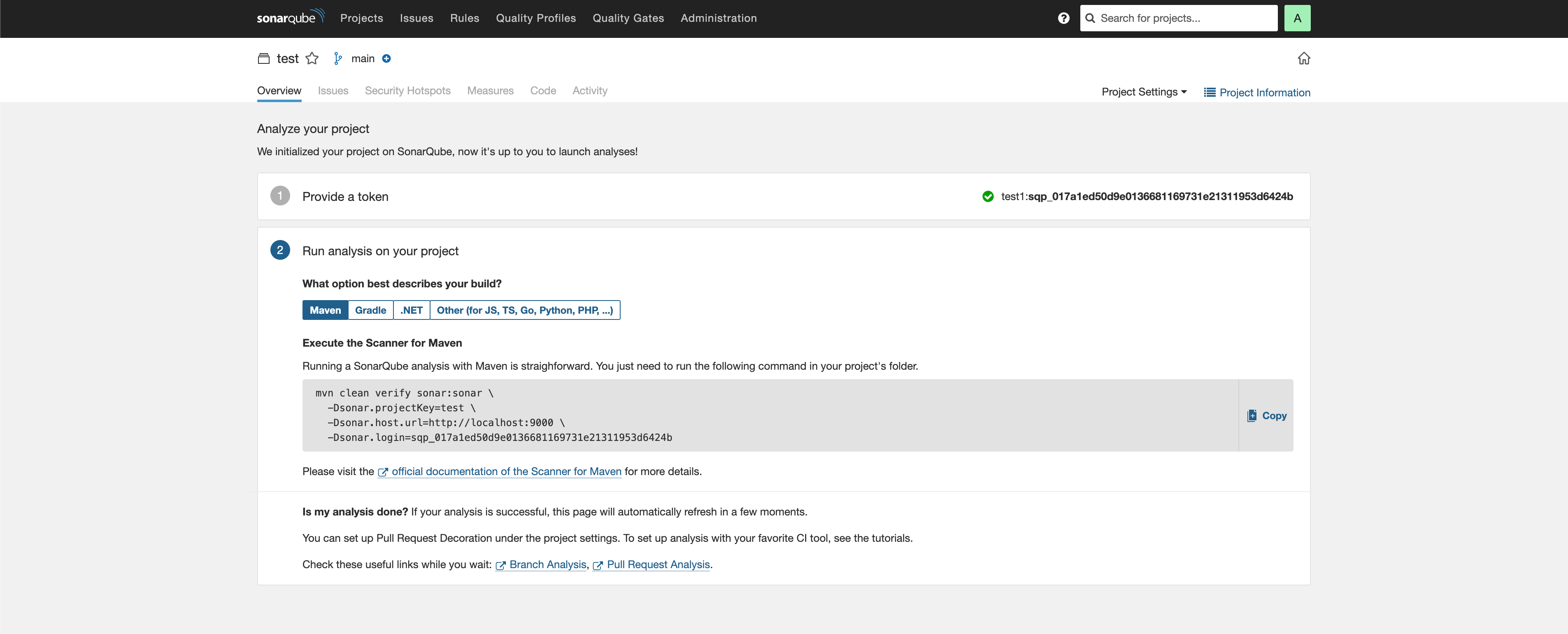Open the help question mark icon
The height and width of the screenshot is (634, 1568).
[x=1063, y=18]
